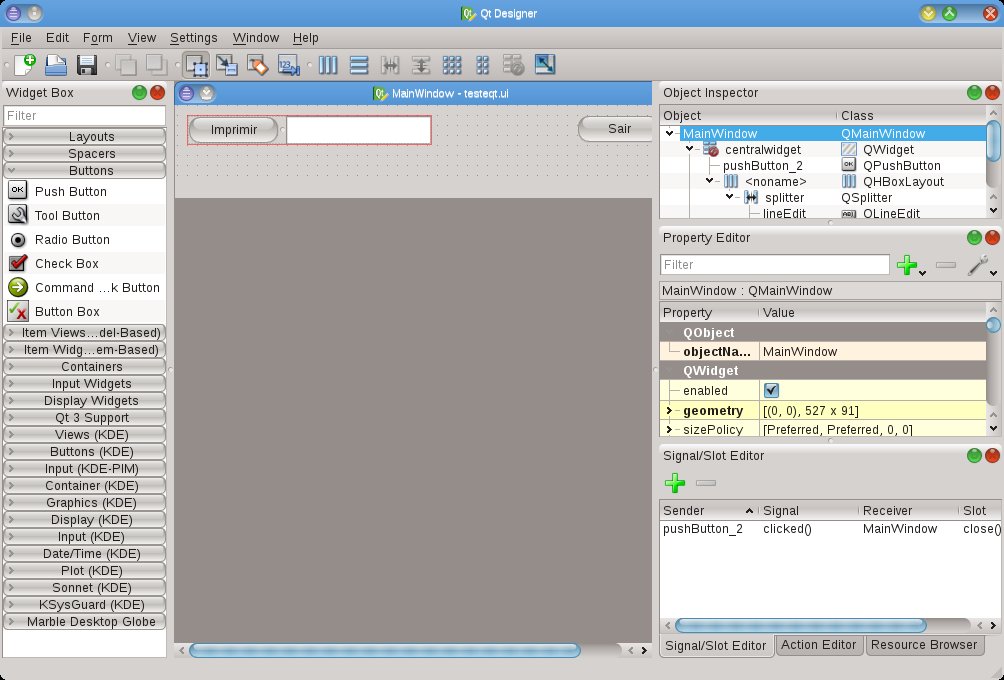Switch to Edit Tab Order mode
Screen dimensions: 1004x680
click(288, 65)
